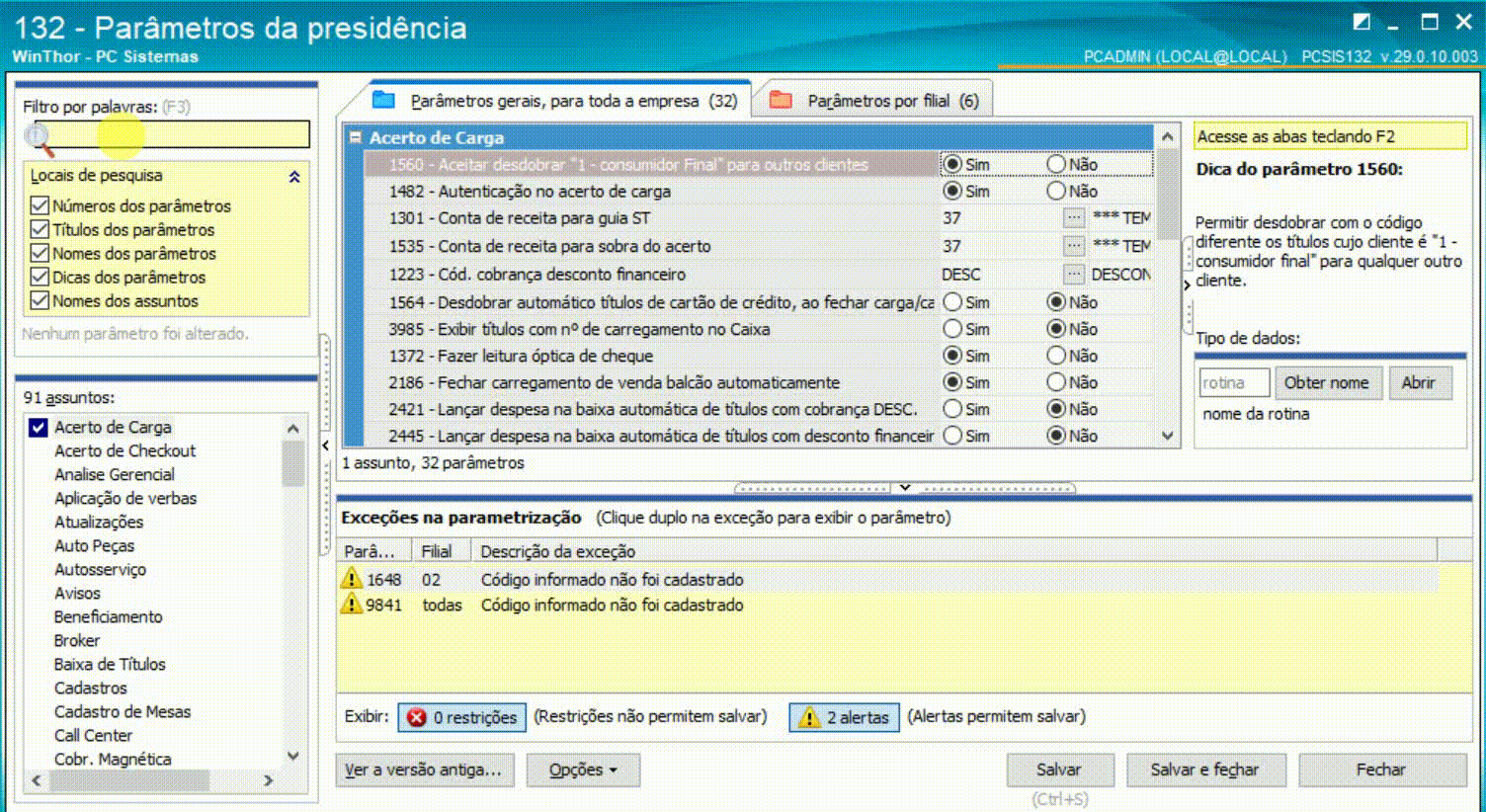Toggle the 0 restrições filter
1486x812 pixels.
point(461,717)
